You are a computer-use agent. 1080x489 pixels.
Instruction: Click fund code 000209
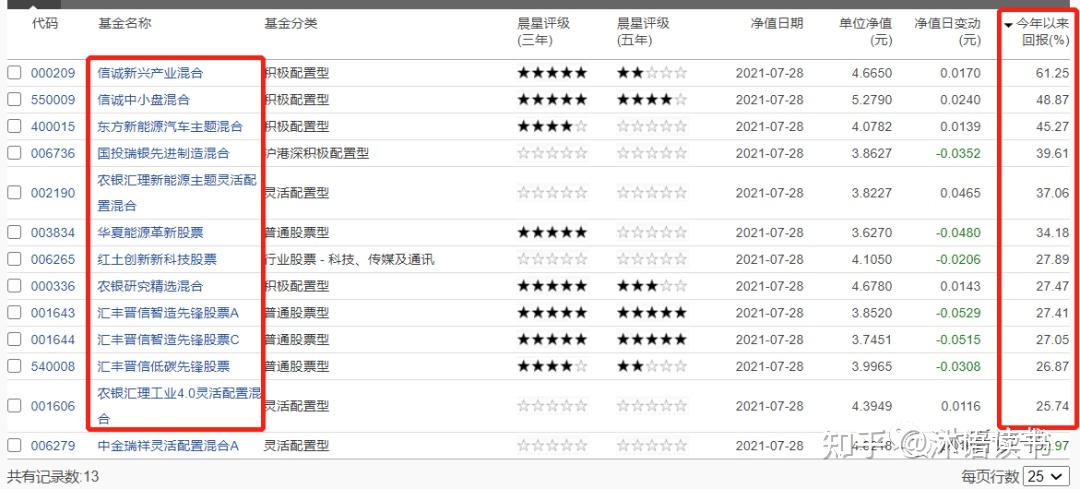[53, 73]
